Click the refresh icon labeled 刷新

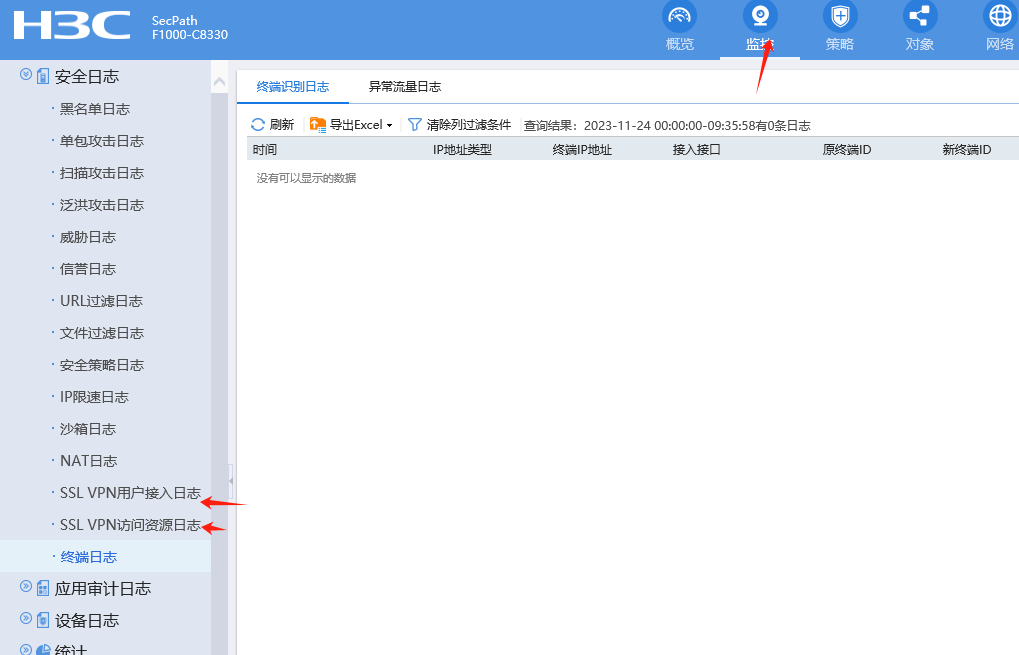click(x=258, y=125)
